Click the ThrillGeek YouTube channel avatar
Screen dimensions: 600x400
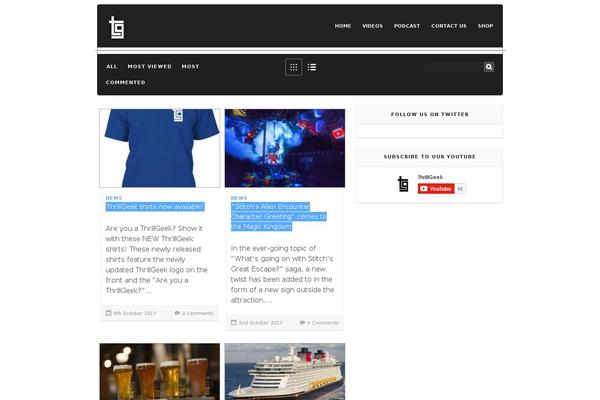click(403, 184)
